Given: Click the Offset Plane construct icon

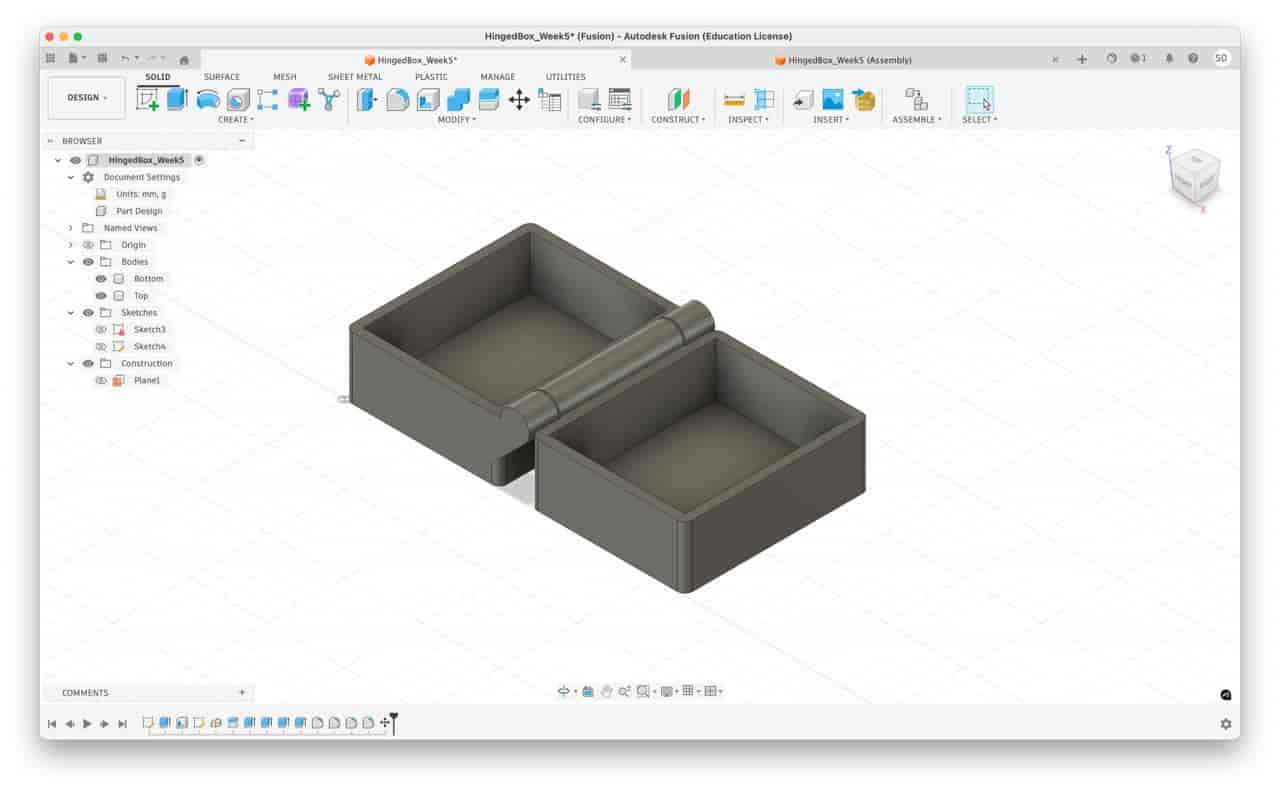Looking at the screenshot, I should click(679, 99).
